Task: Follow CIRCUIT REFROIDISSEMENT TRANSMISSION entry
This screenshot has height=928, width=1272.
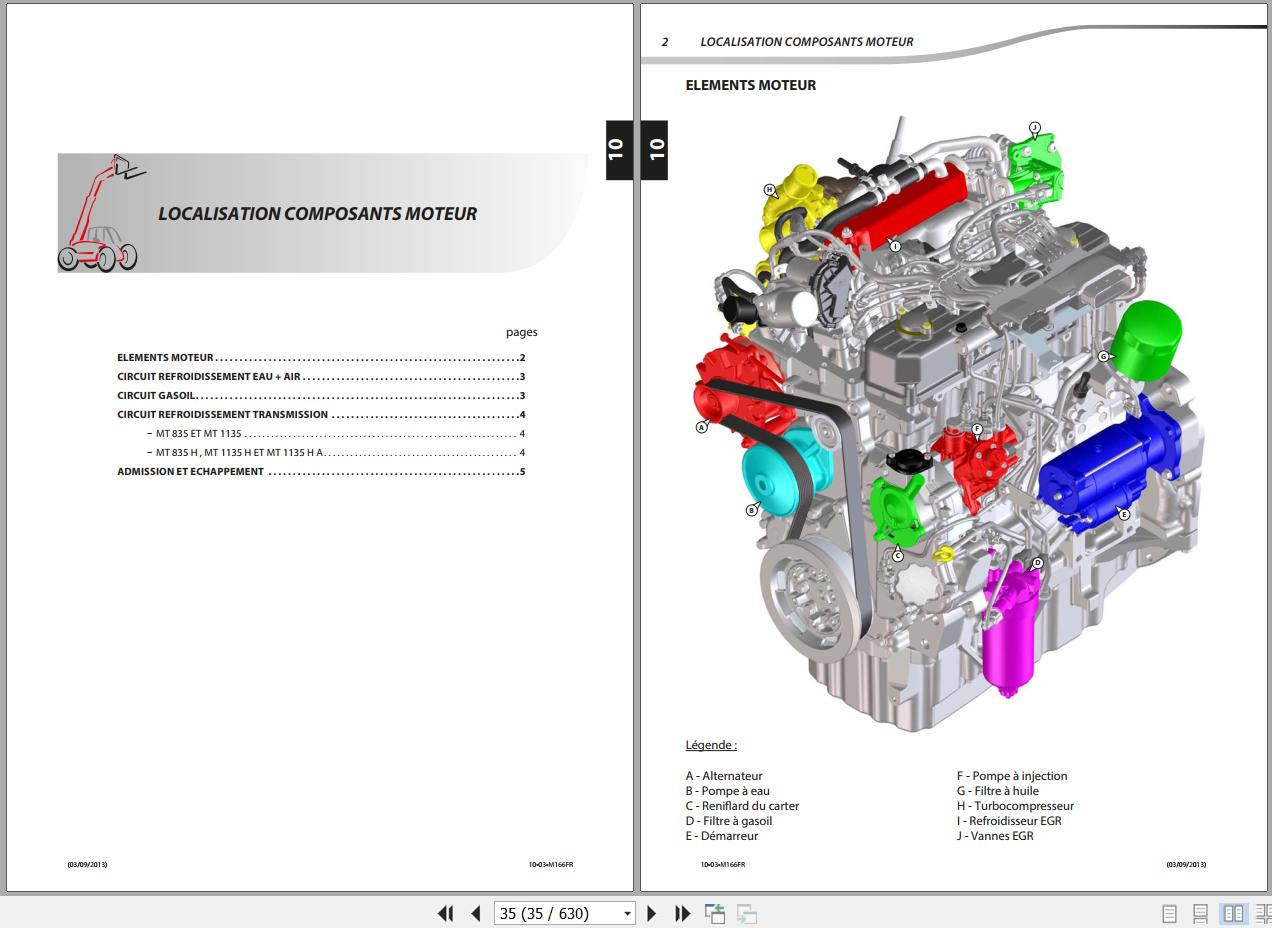Action: pos(222,415)
